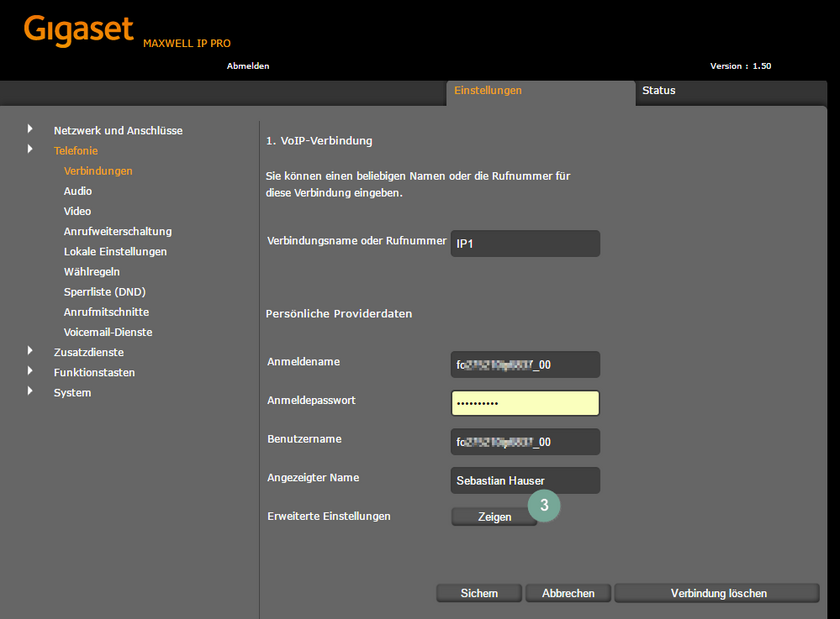Expand the System menu arrow
The width and height of the screenshot is (840, 619).
coord(30,392)
